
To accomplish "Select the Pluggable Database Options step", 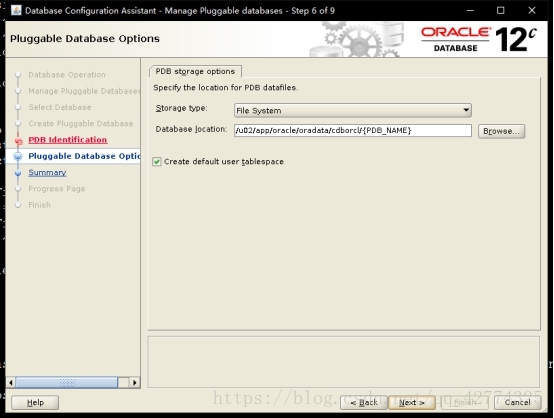I will tap(84, 156).
